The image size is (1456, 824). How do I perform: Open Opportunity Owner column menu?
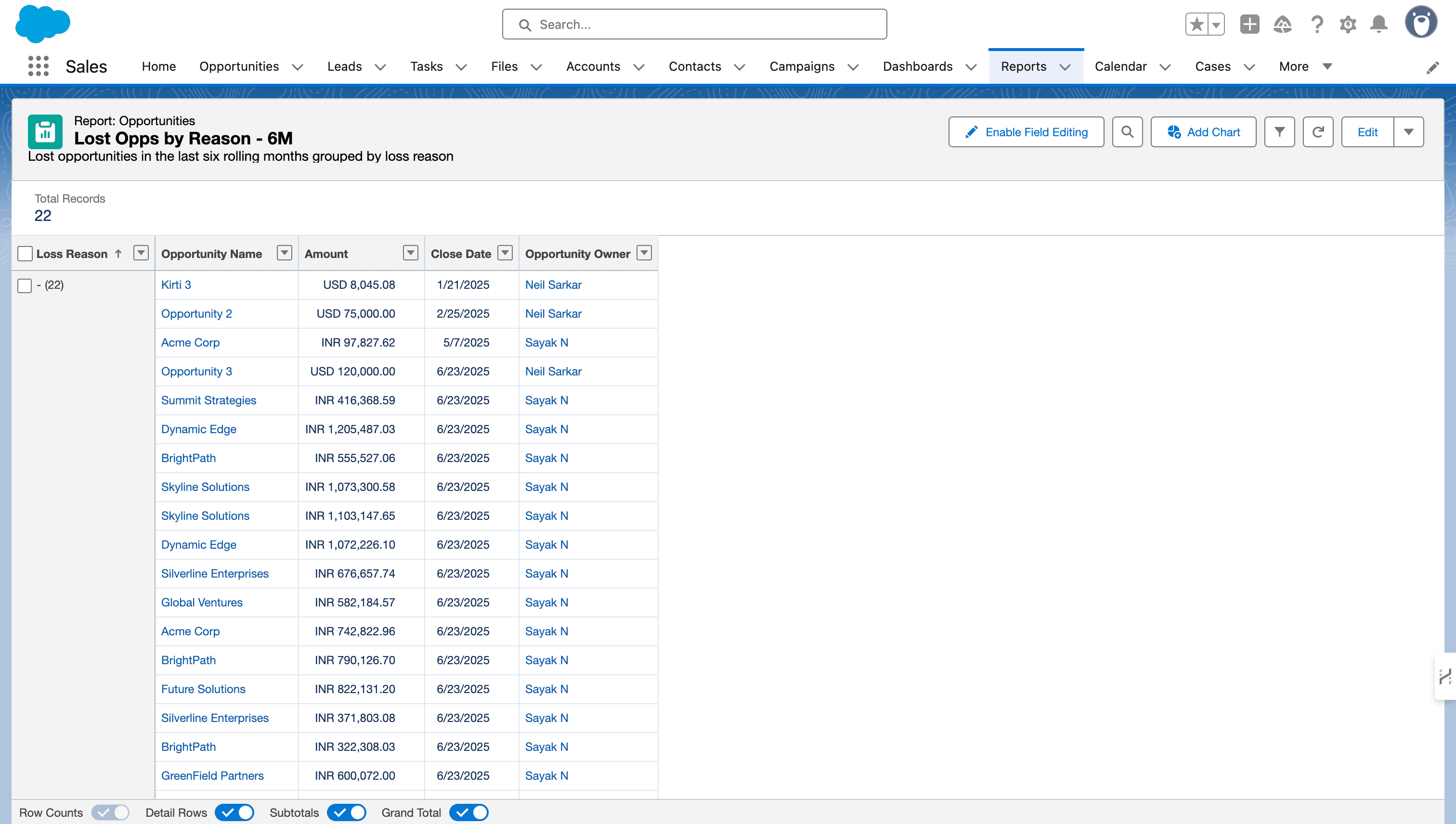coord(644,252)
